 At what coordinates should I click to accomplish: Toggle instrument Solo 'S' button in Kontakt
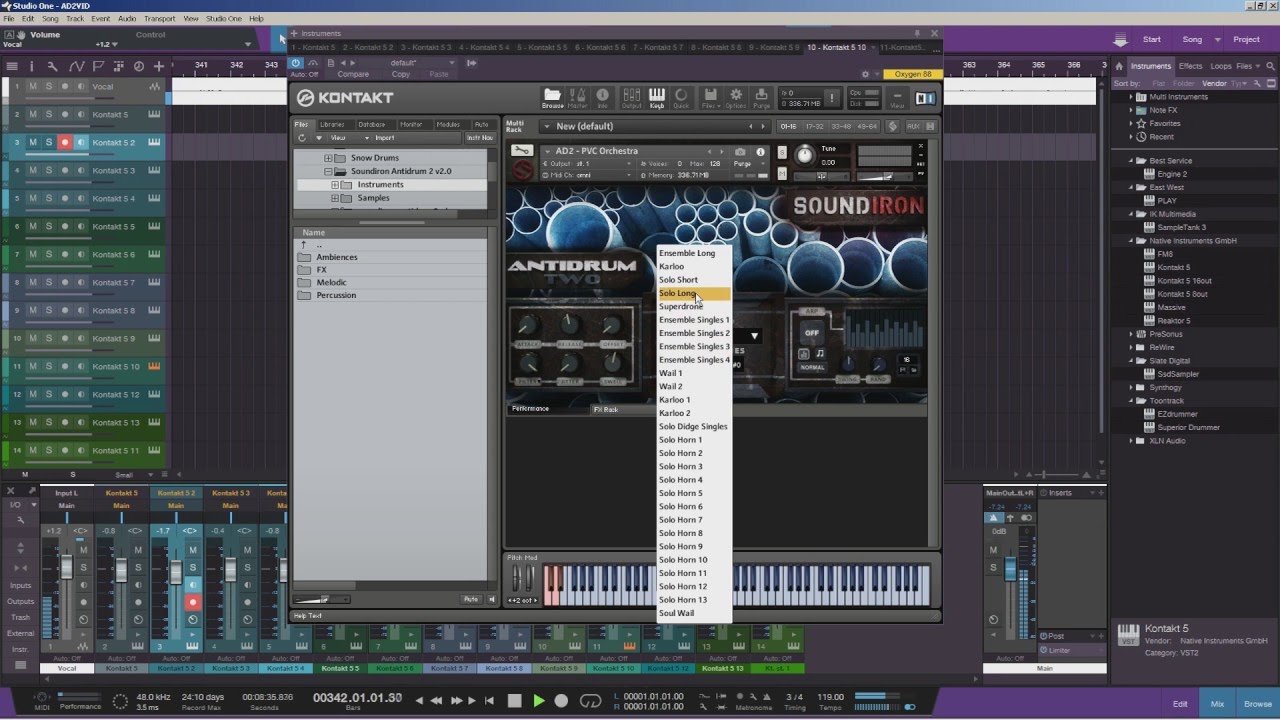click(782, 152)
